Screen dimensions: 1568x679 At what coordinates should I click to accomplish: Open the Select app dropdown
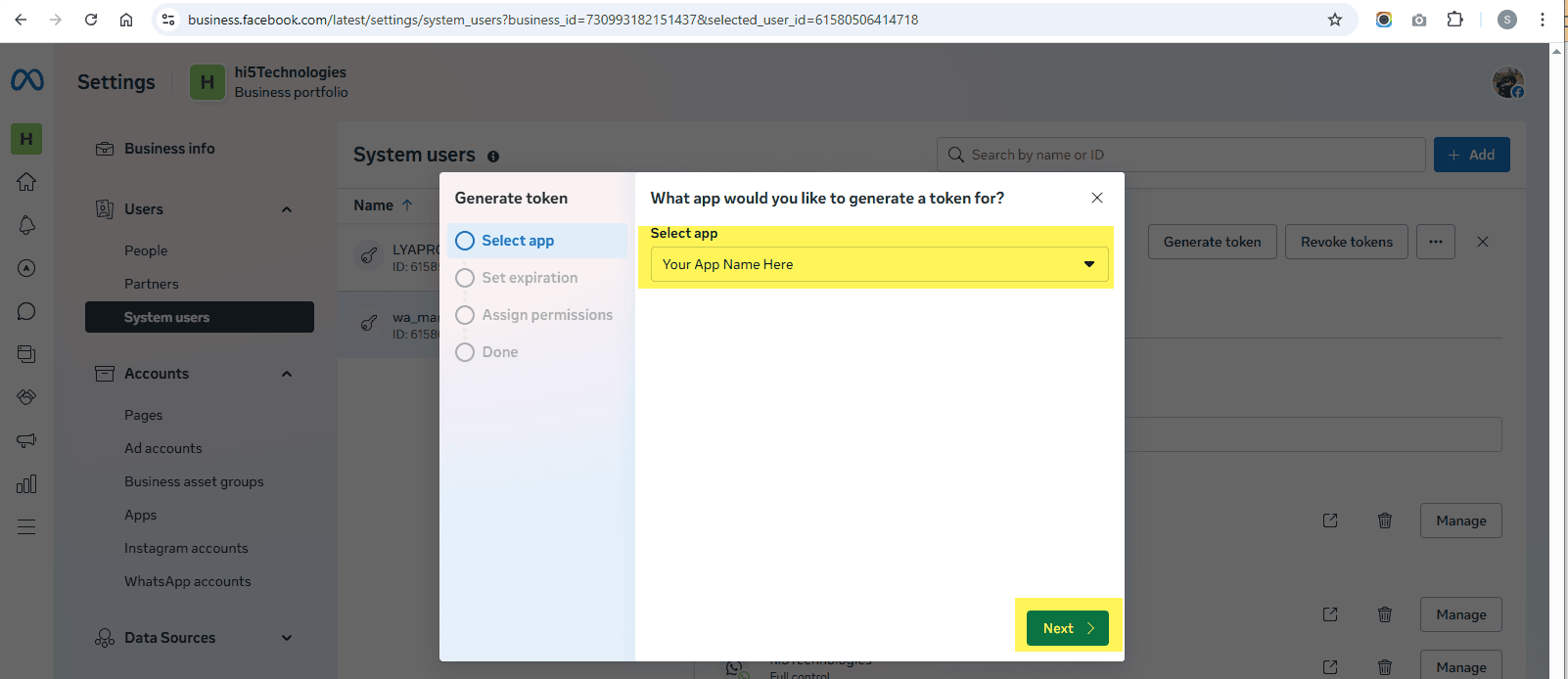(879, 264)
